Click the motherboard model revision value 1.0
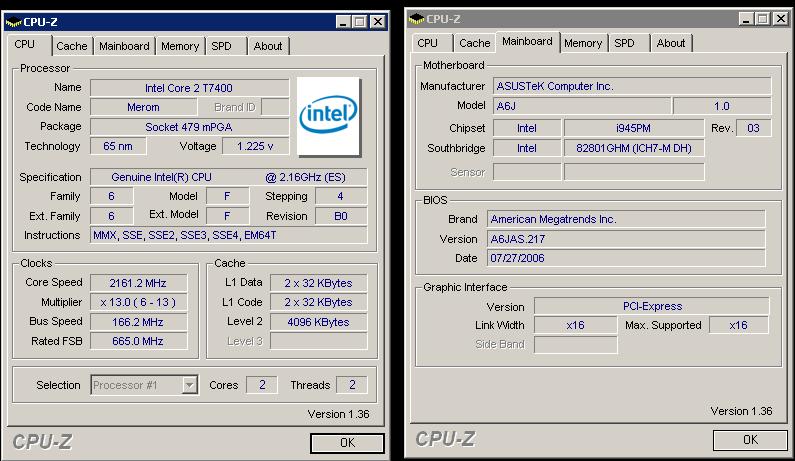This screenshot has width=795, height=461. pyautogui.click(x=722, y=106)
